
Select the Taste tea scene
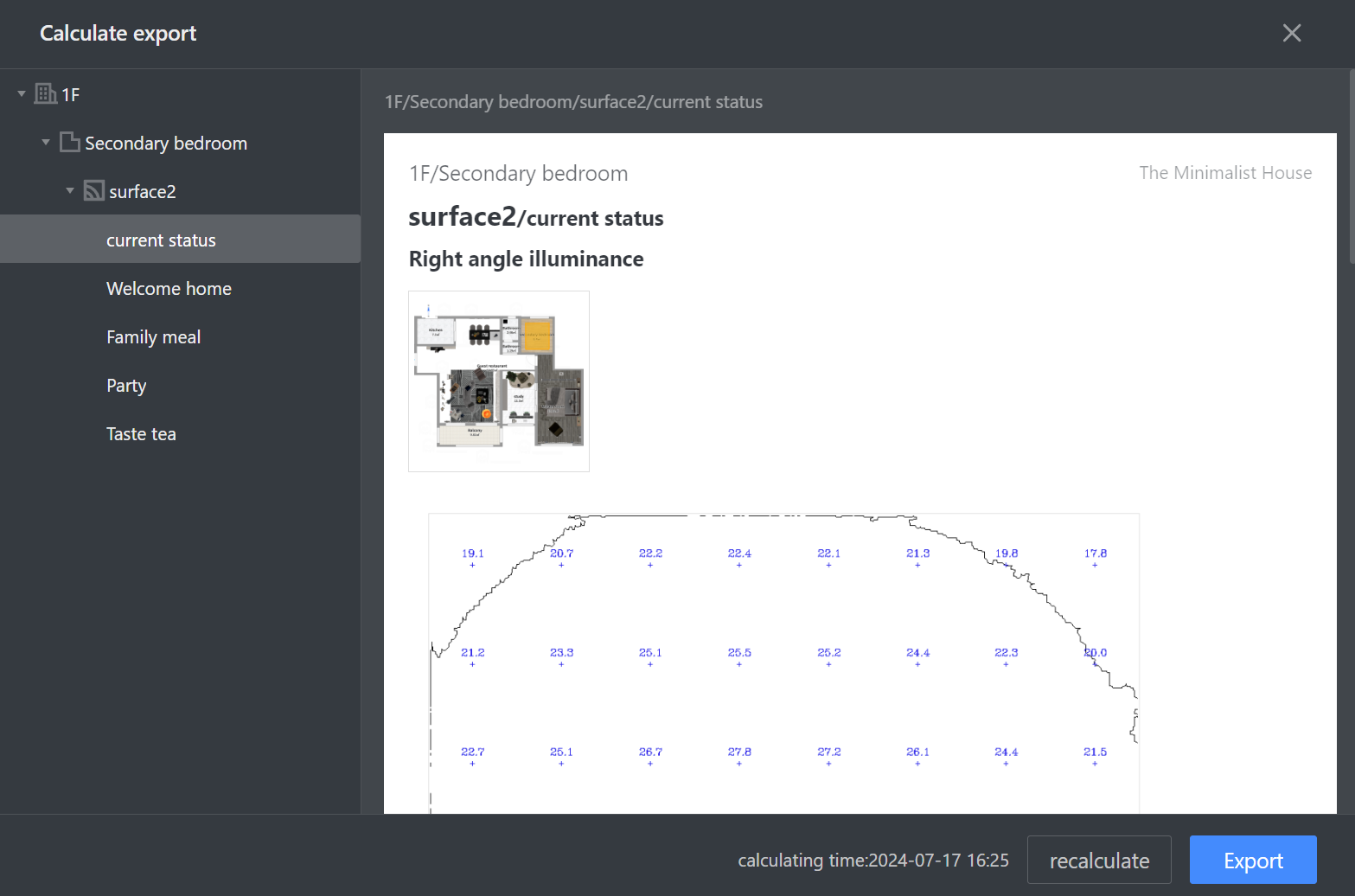(x=141, y=433)
